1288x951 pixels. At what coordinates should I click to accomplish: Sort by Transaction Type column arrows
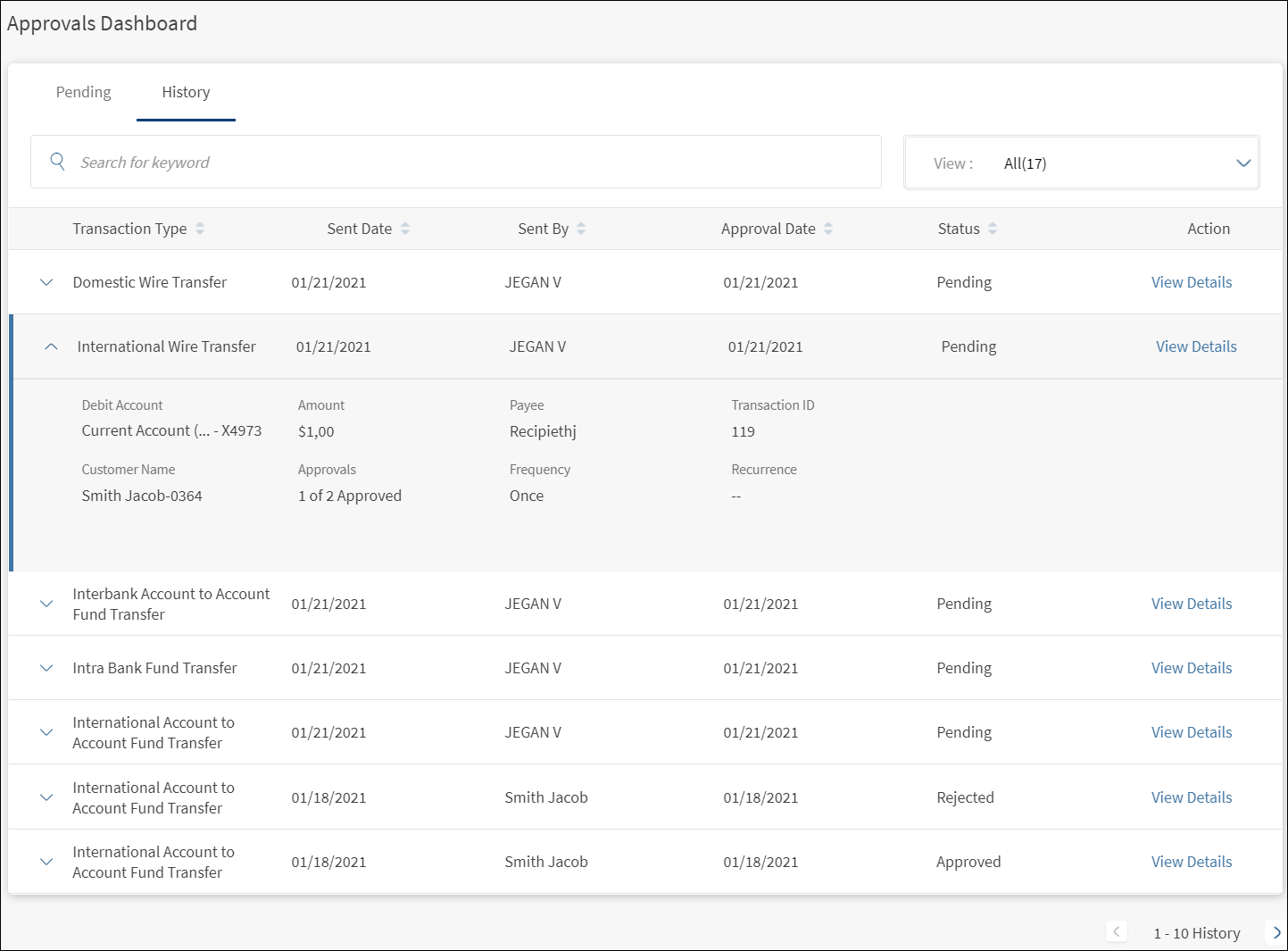[x=200, y=229]
